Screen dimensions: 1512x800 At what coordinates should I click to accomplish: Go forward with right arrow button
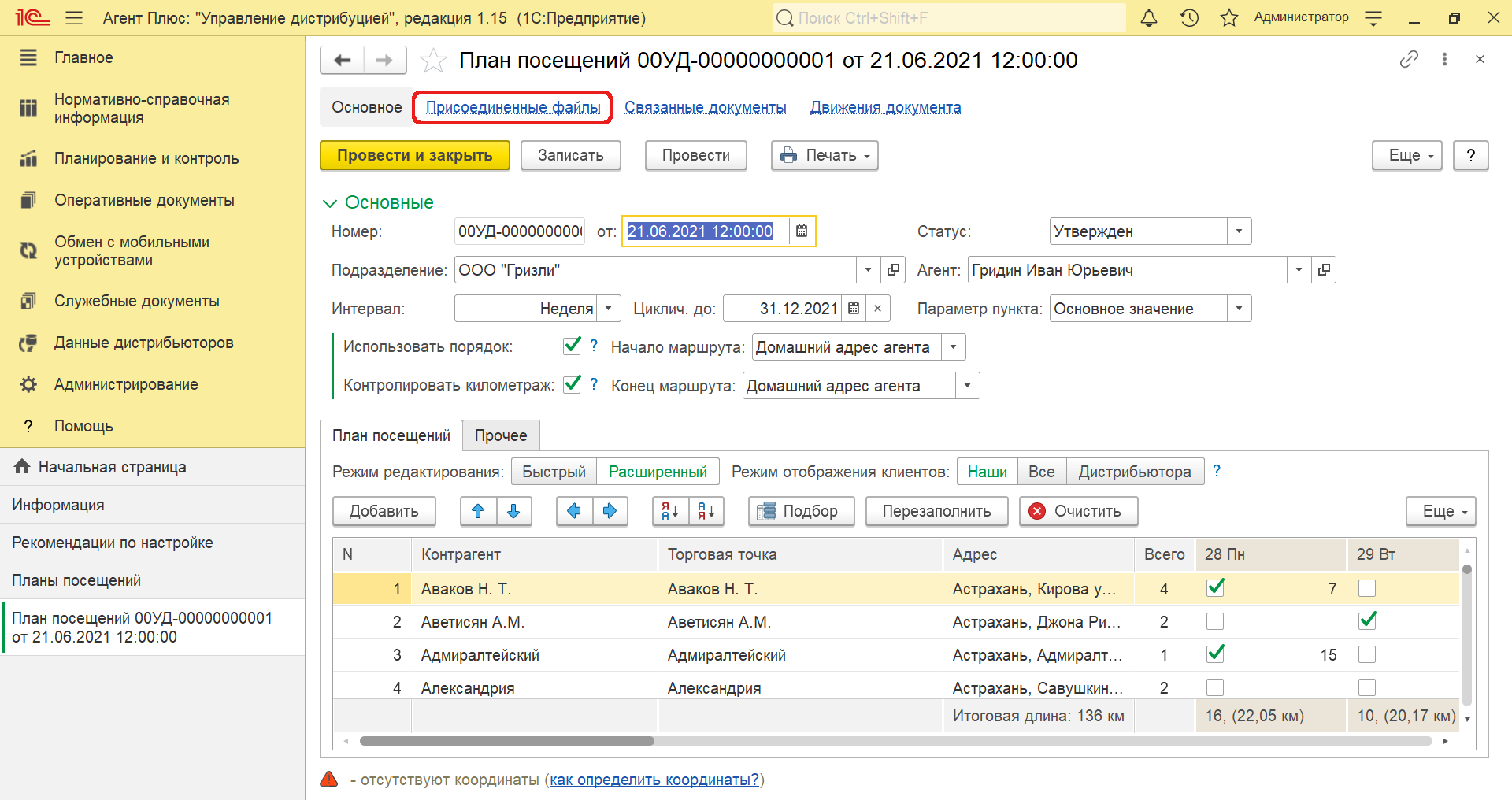point(384,60)
